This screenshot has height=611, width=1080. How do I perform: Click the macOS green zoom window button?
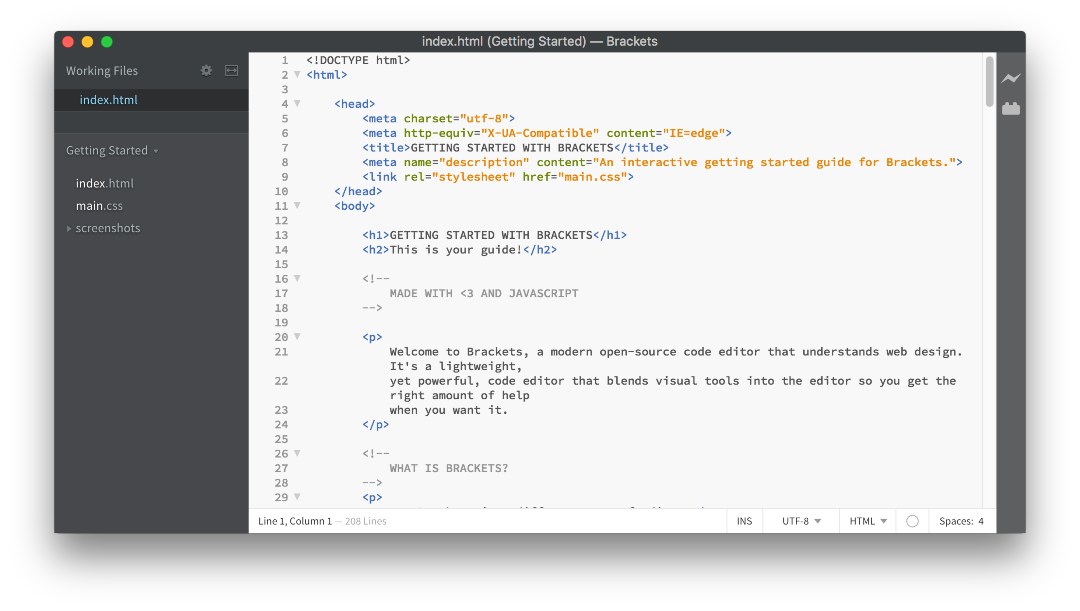107,41
